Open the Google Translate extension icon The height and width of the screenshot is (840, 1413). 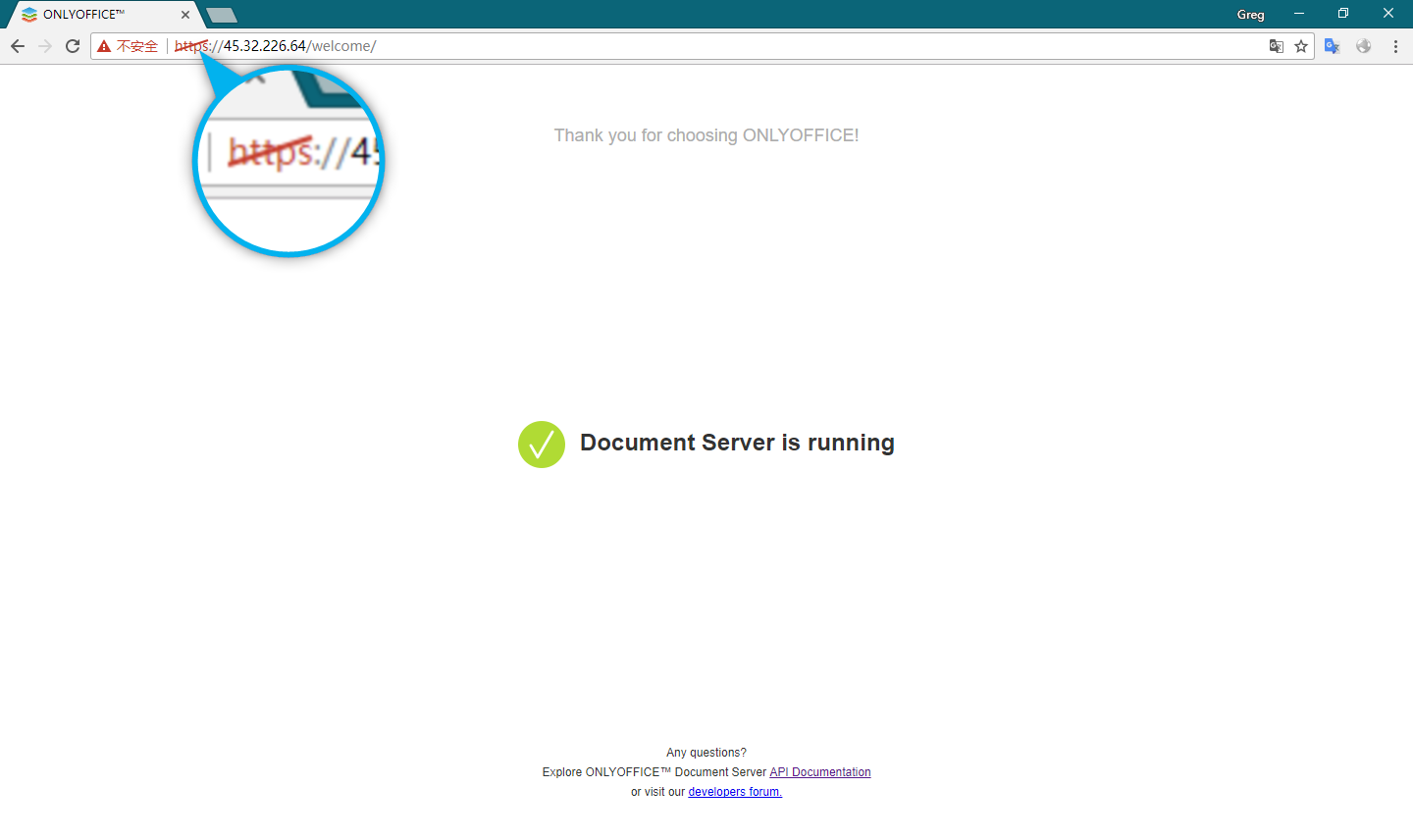pyautogui.click(x=1333, y=46)
